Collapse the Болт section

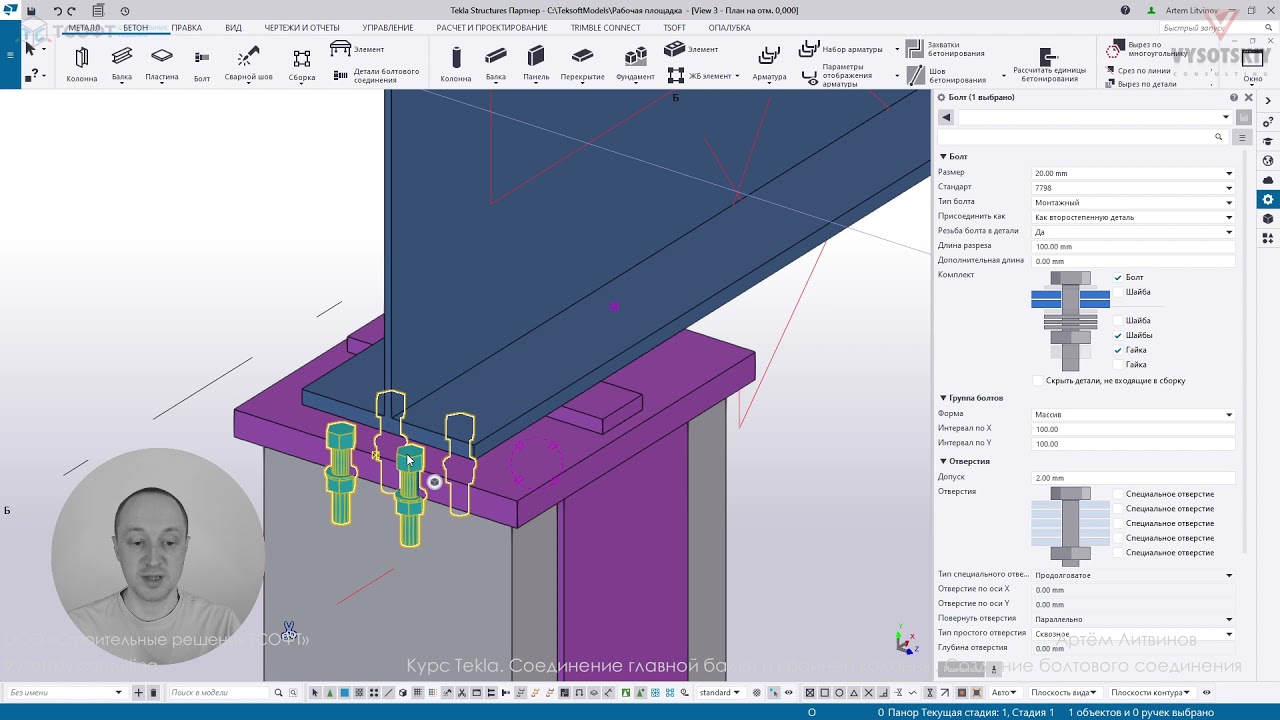click(x=943, y=157)
